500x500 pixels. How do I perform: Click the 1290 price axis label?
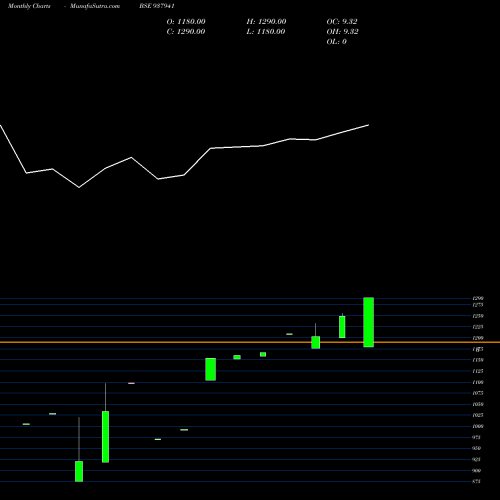[478, 298]
